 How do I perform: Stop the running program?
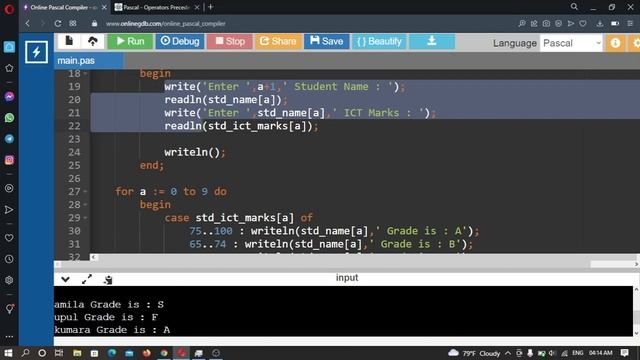(x=230, y=41)
